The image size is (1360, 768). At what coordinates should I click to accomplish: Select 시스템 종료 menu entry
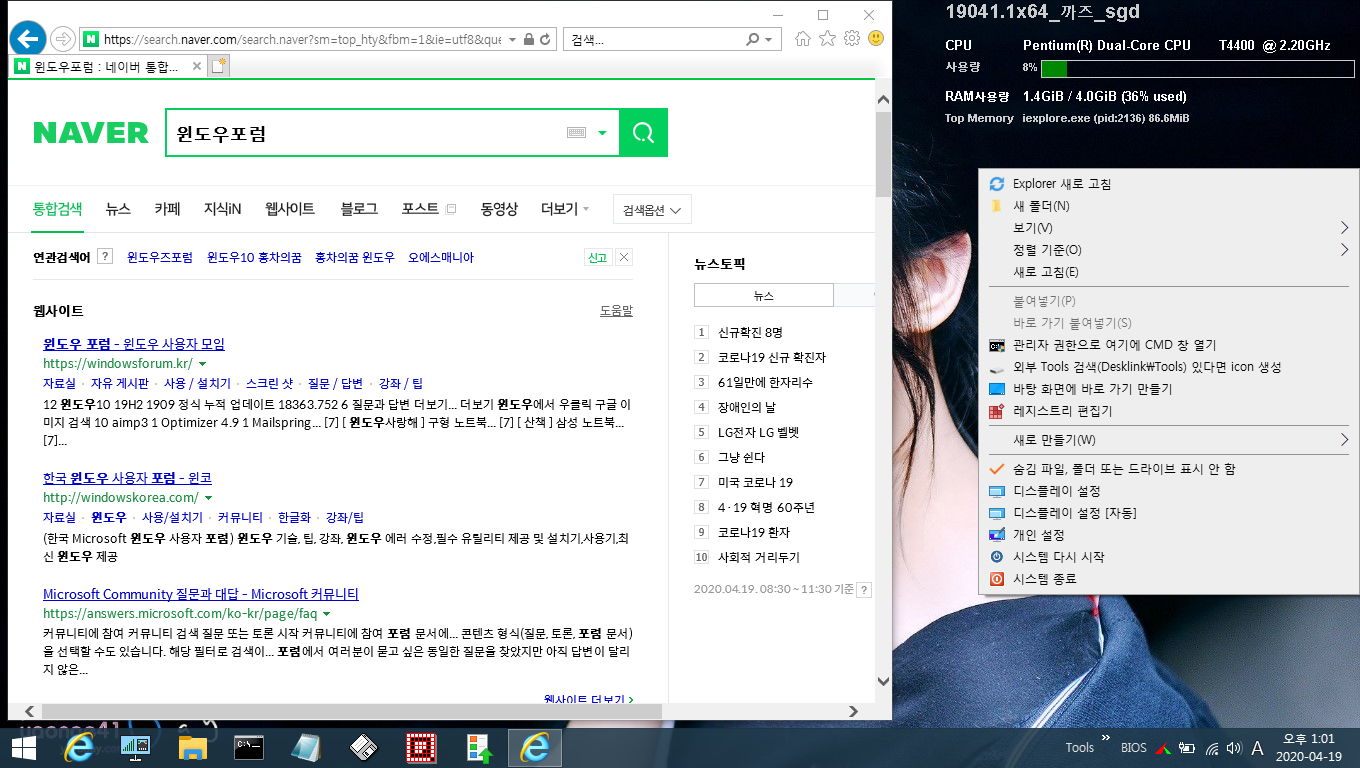[1166, 579]
